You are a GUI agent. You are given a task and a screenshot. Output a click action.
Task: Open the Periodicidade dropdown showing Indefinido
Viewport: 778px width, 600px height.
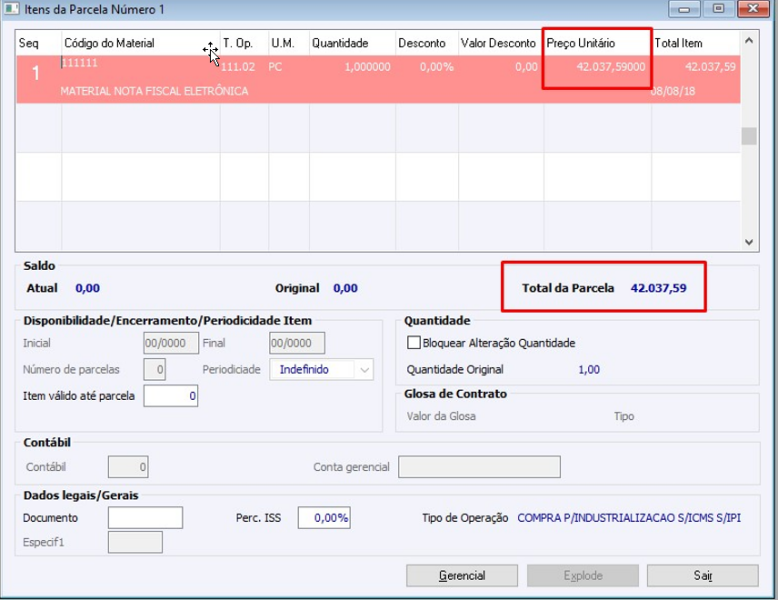(322, 370)
